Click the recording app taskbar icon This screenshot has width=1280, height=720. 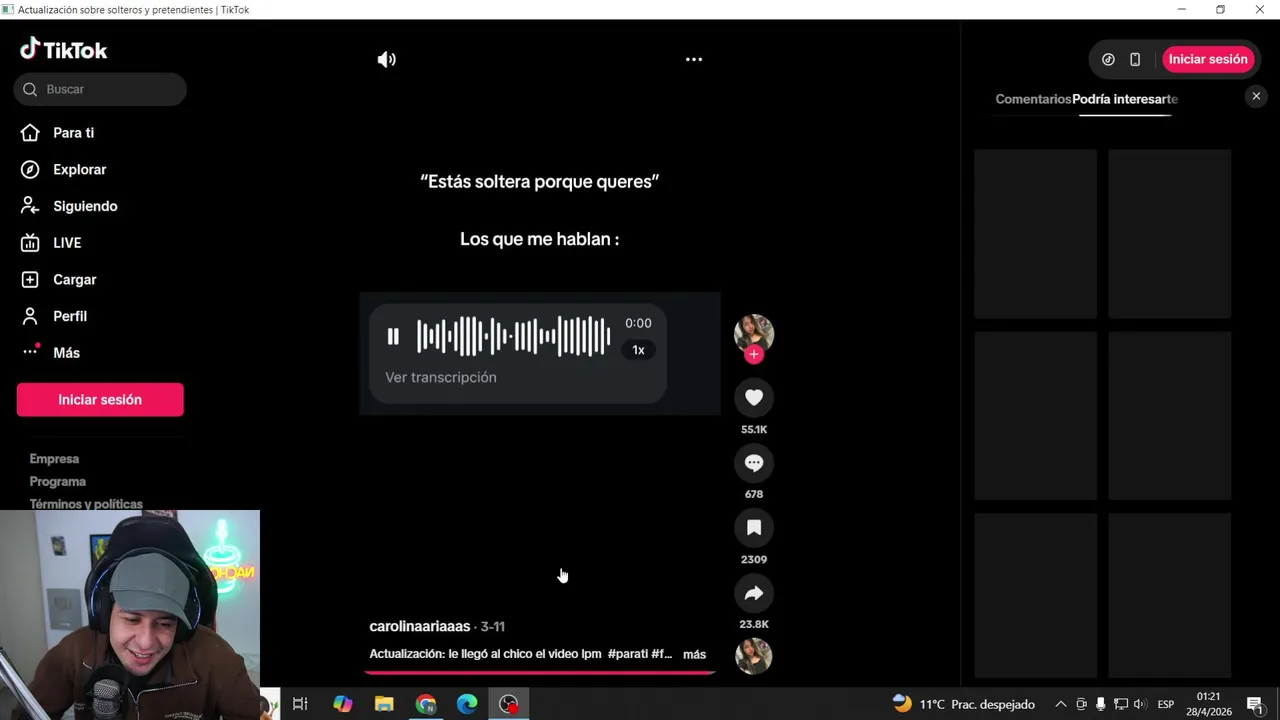tap(509, 704)
